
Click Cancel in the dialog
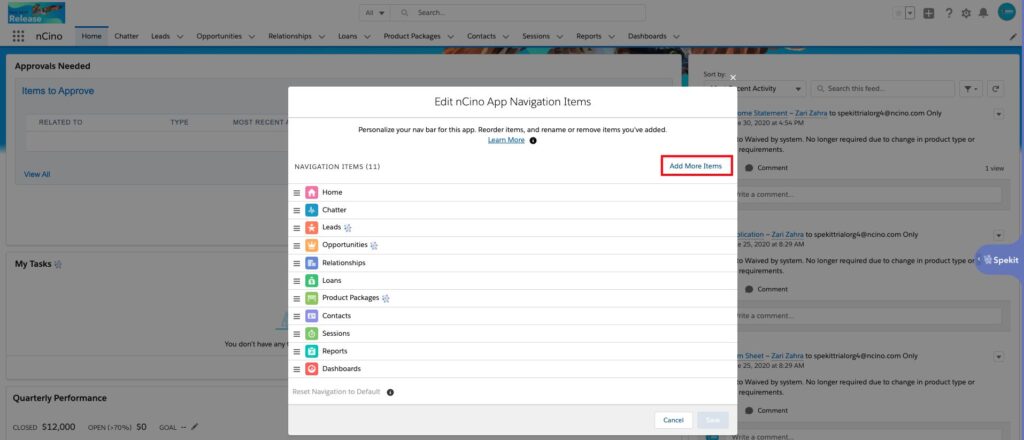pyautogui.click(x=673, y=420)
